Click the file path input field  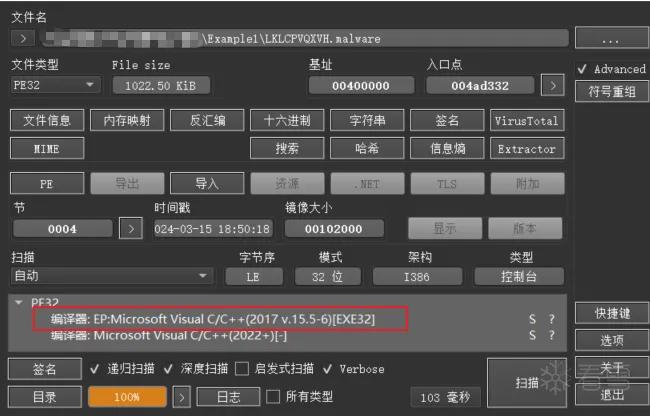tap(305, 39)
